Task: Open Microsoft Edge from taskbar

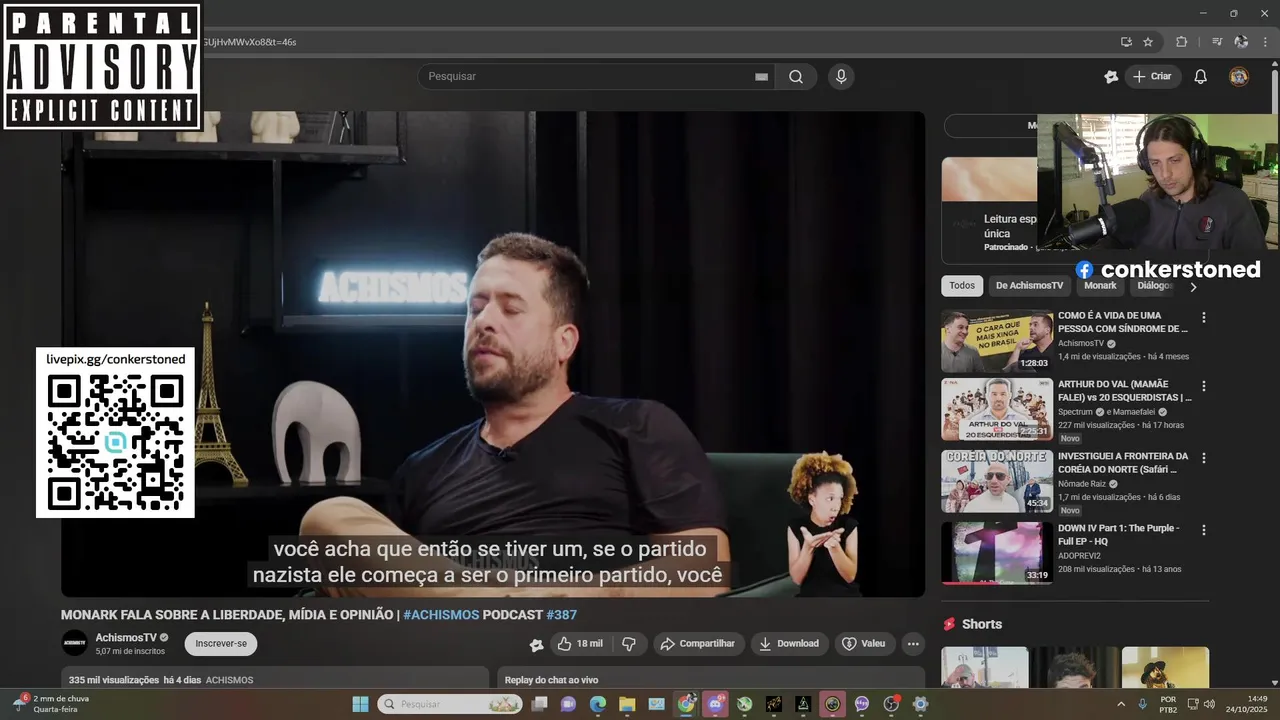Action: click(x=598, y=704)
